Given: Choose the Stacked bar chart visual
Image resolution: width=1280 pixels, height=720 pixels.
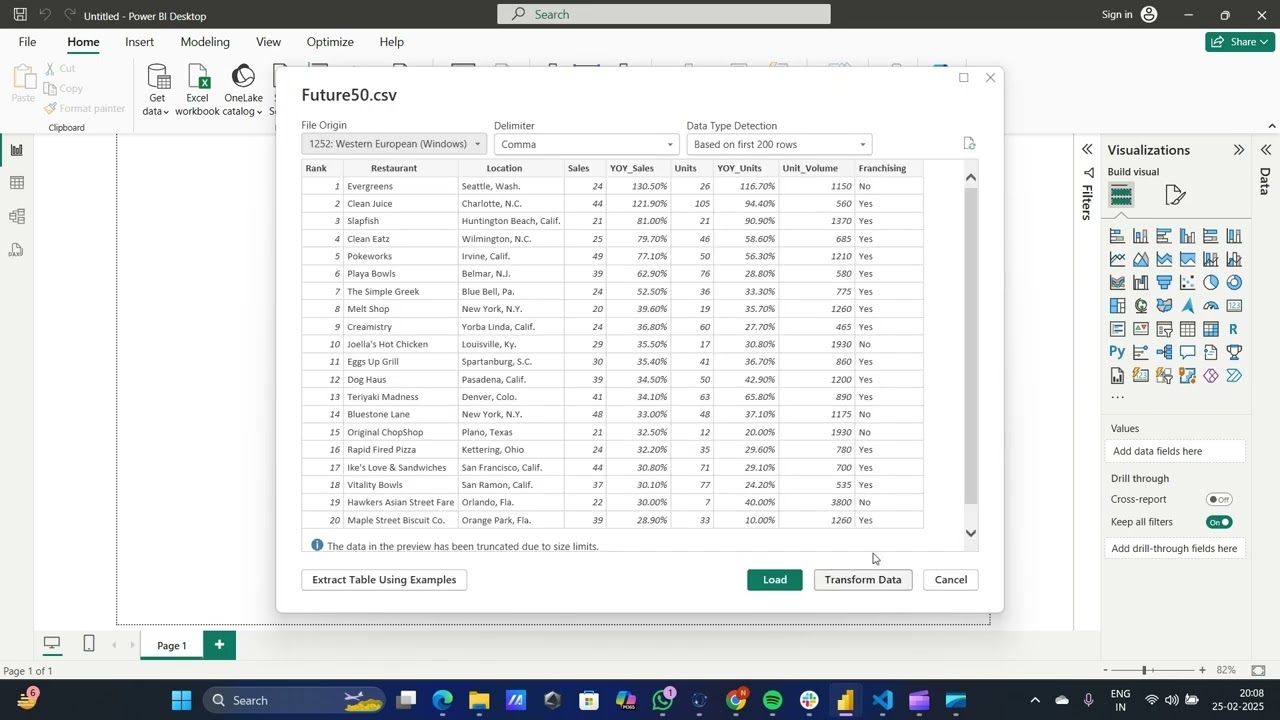Looking at the screenshot, I should click(1117, 236).
